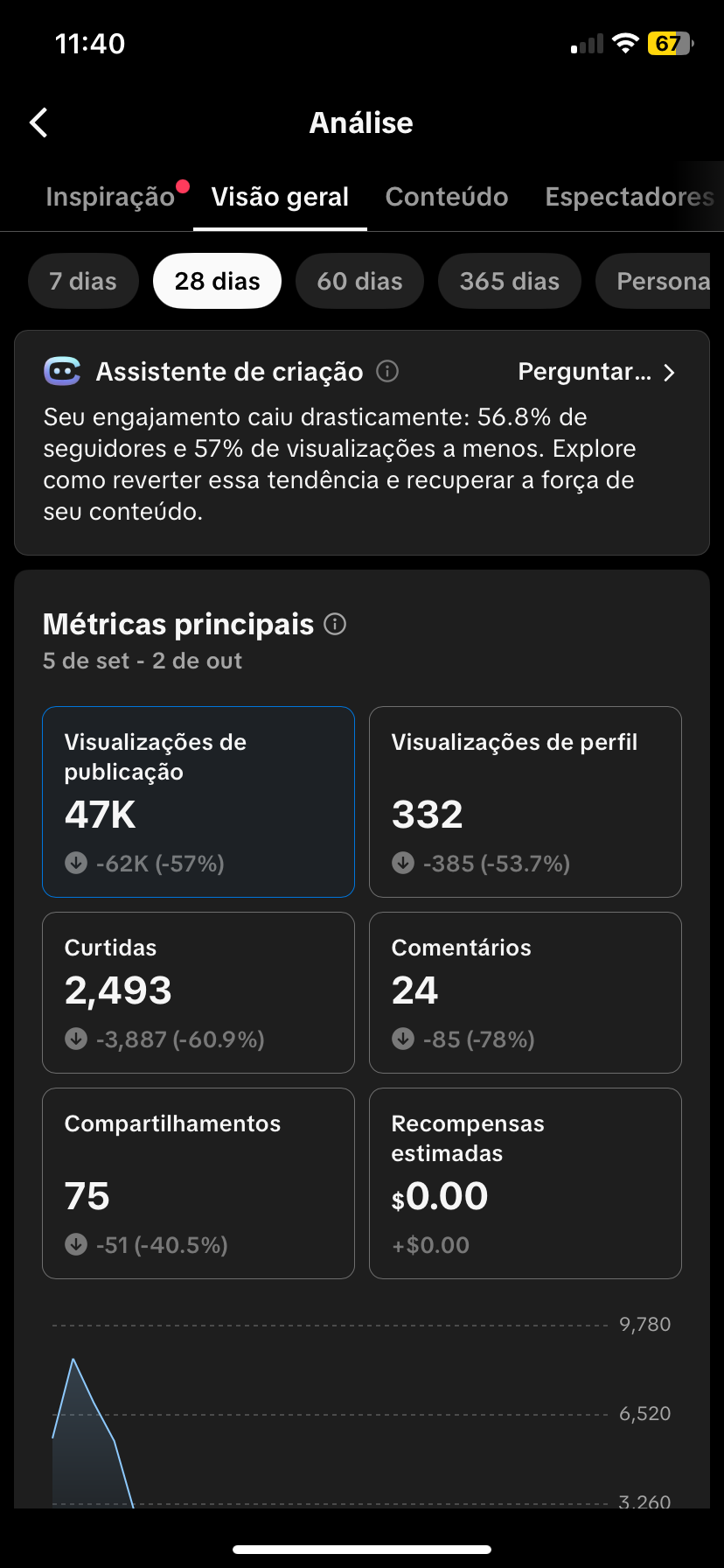The width and height of the screenshot is (724, 1568).
Task: Tap the down-arrow icon under 47K
Action: 76,864
